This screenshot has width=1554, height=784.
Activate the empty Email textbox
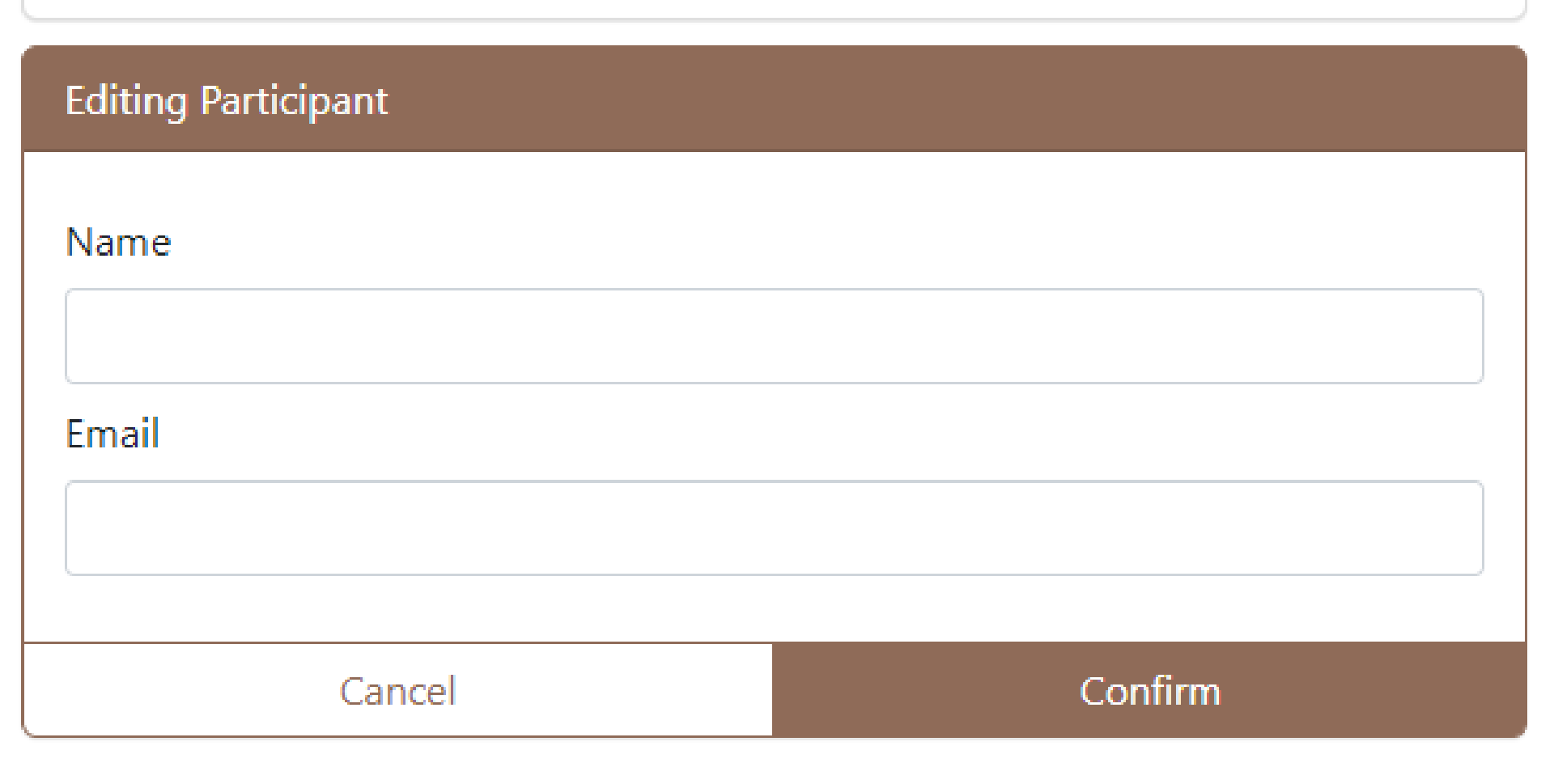[774, 528]
